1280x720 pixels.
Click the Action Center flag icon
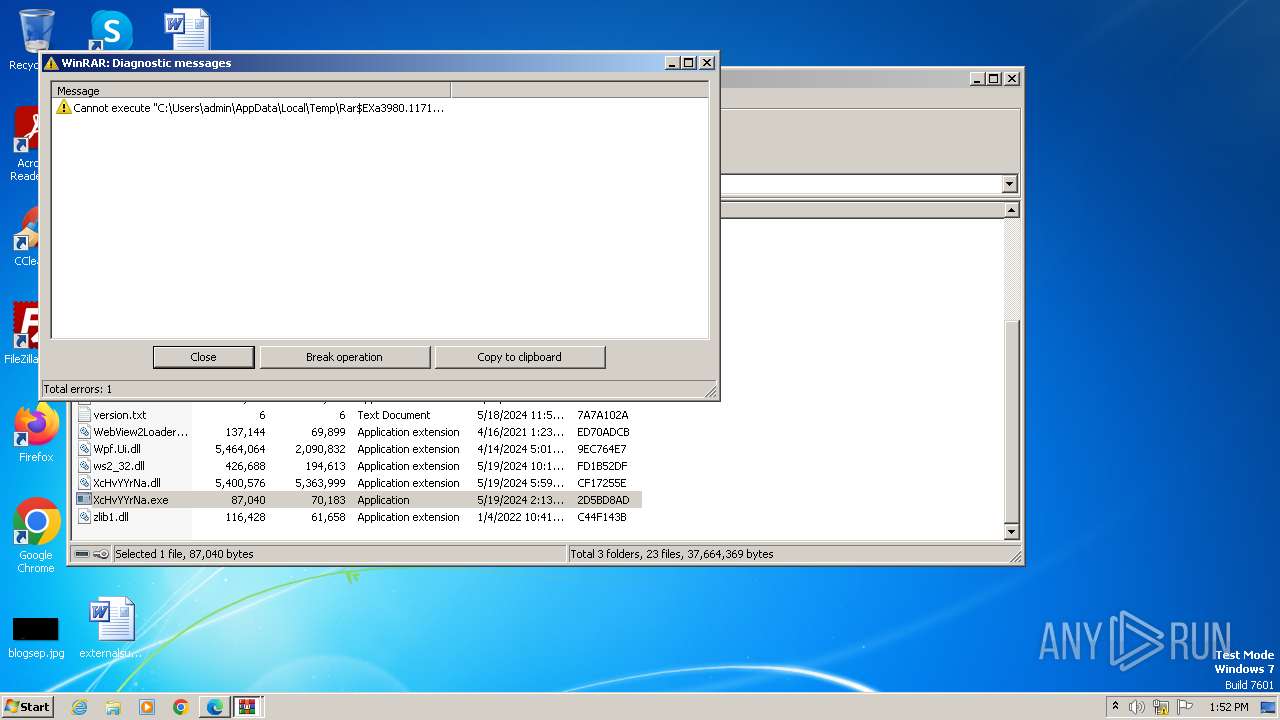(x=1185, y=707)
